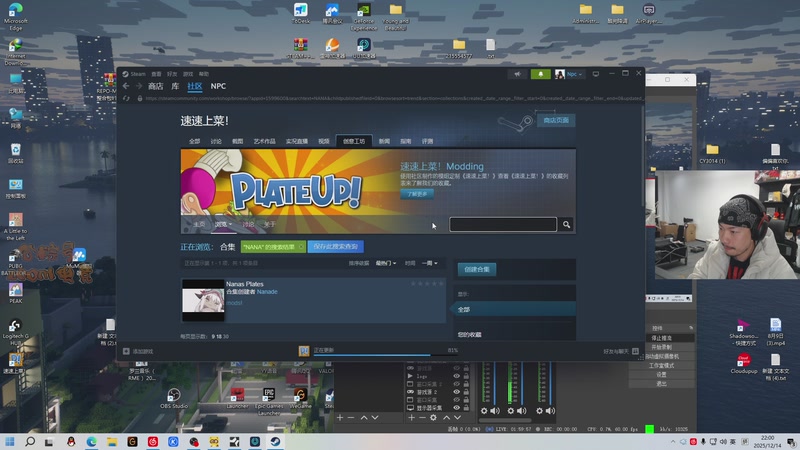Click the workshop search magnifier icon
The image size is (800, 450).
click(x=566, y=224)
